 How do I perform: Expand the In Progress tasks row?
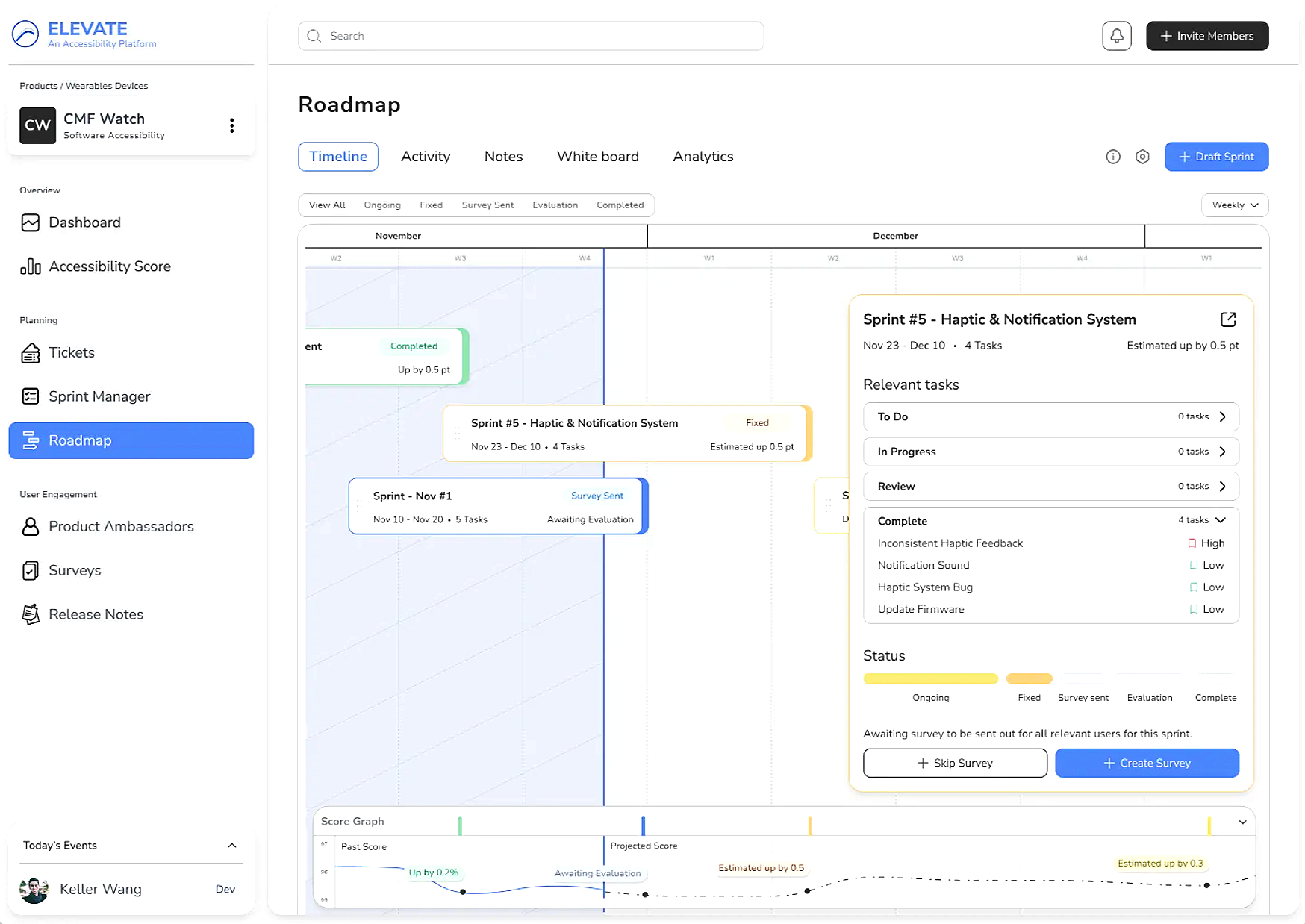[x=1051, y=452]
